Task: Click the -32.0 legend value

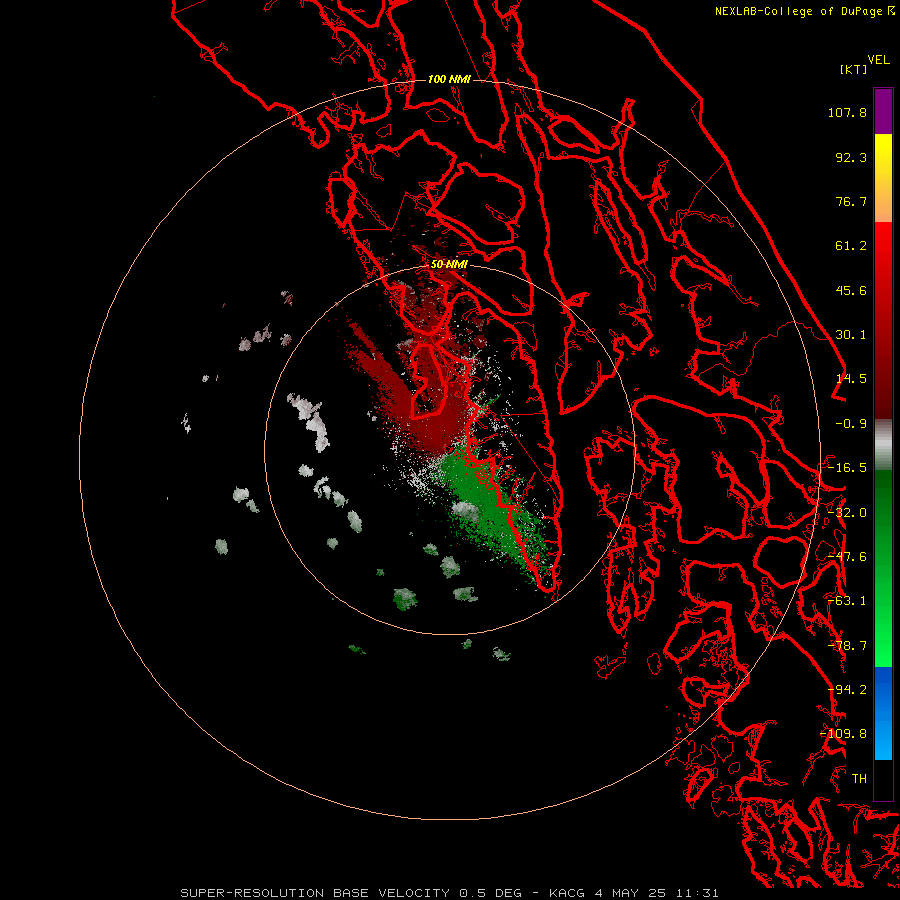Action: click(x=847, y=513)
